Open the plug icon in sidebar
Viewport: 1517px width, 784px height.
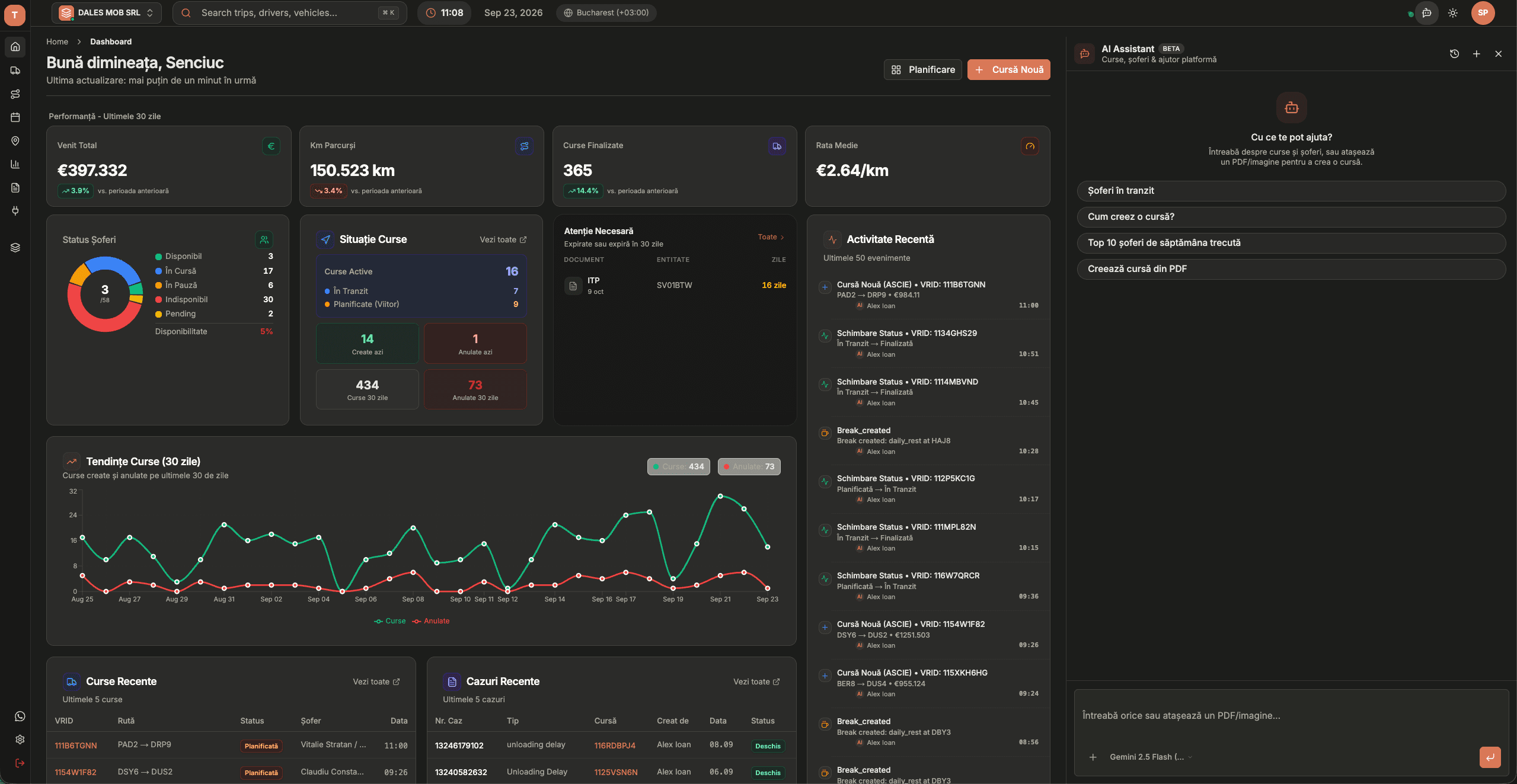click(x=15, y=211)
